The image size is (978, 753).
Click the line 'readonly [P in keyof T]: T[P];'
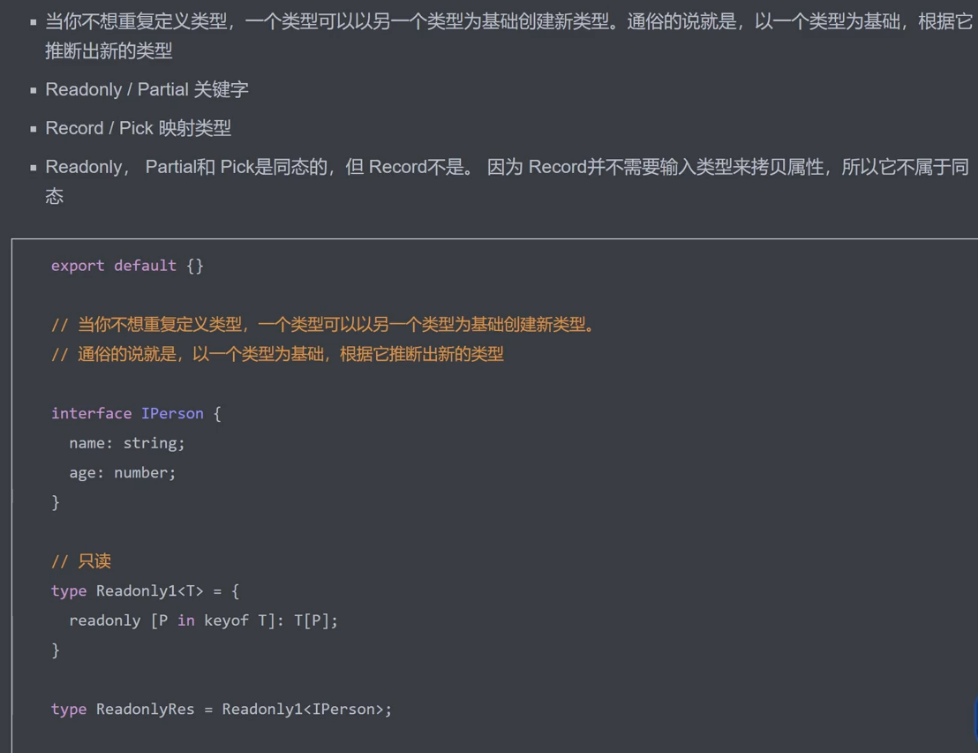pos(203,621)
